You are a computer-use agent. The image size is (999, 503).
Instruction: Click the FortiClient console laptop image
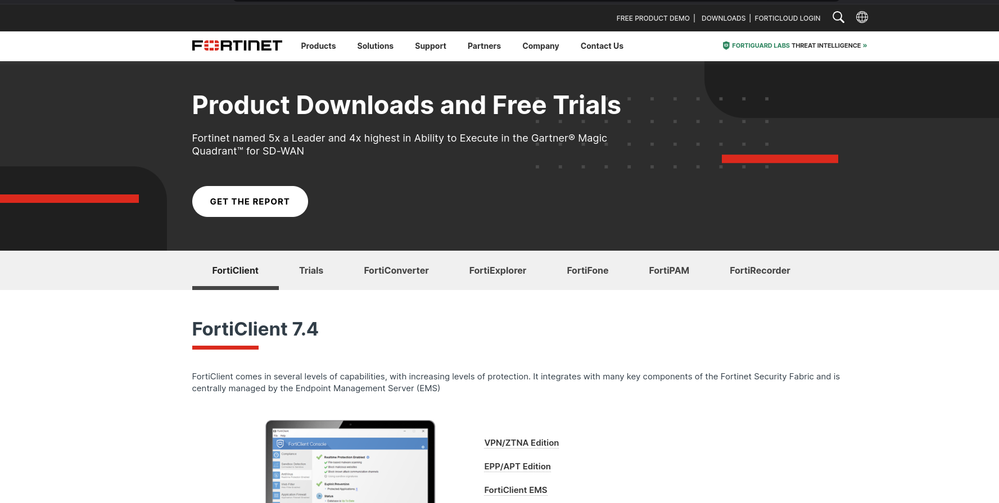click(350, 462)
